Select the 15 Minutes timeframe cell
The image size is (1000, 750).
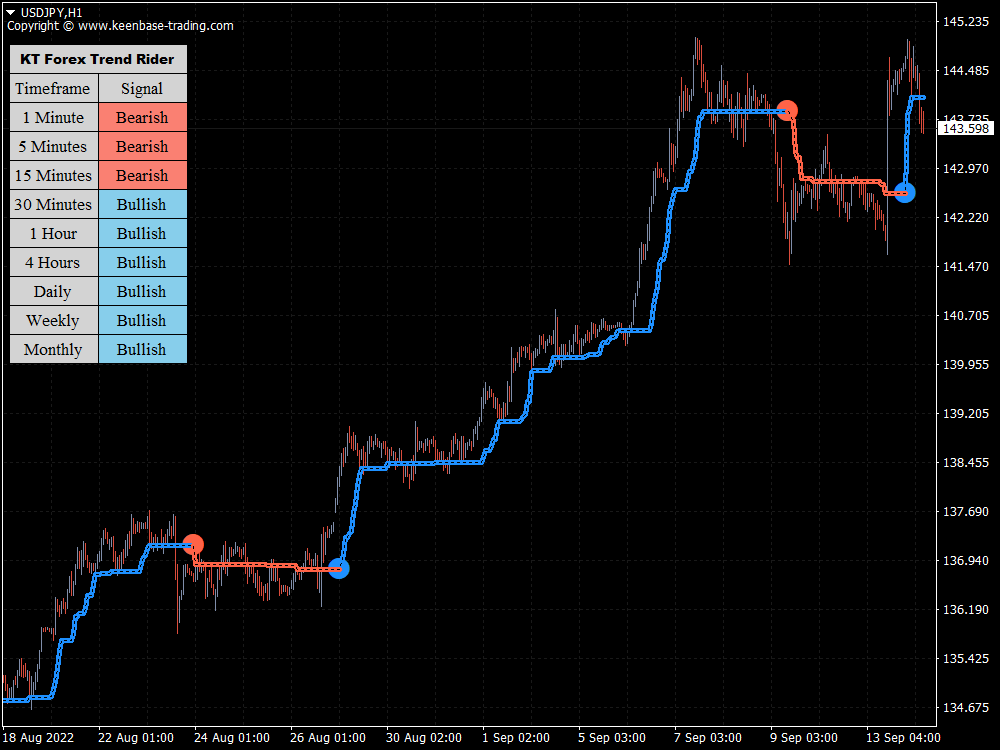pos(54,175)
